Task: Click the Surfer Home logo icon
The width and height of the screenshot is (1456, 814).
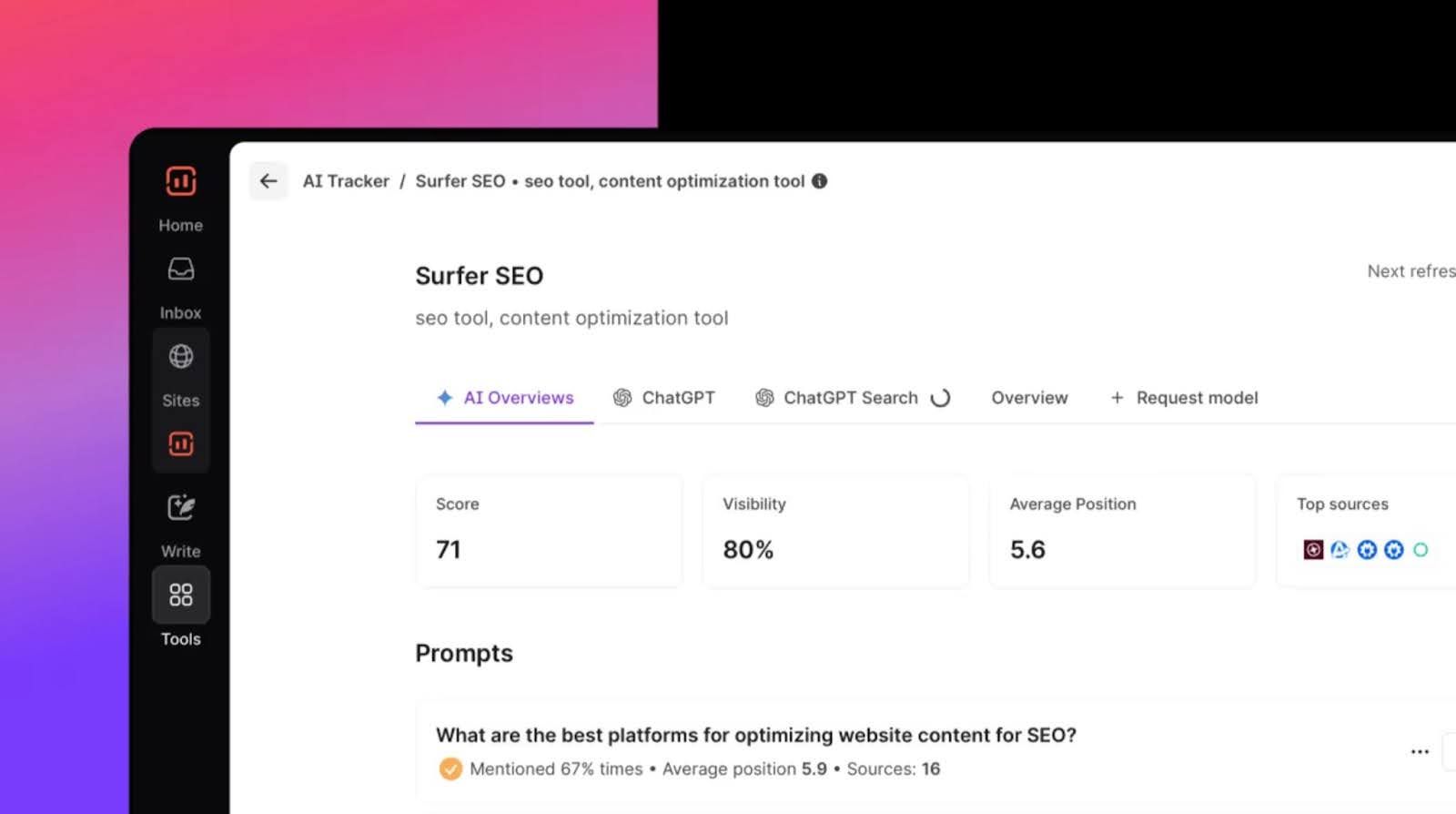Action: coord(180,181)
